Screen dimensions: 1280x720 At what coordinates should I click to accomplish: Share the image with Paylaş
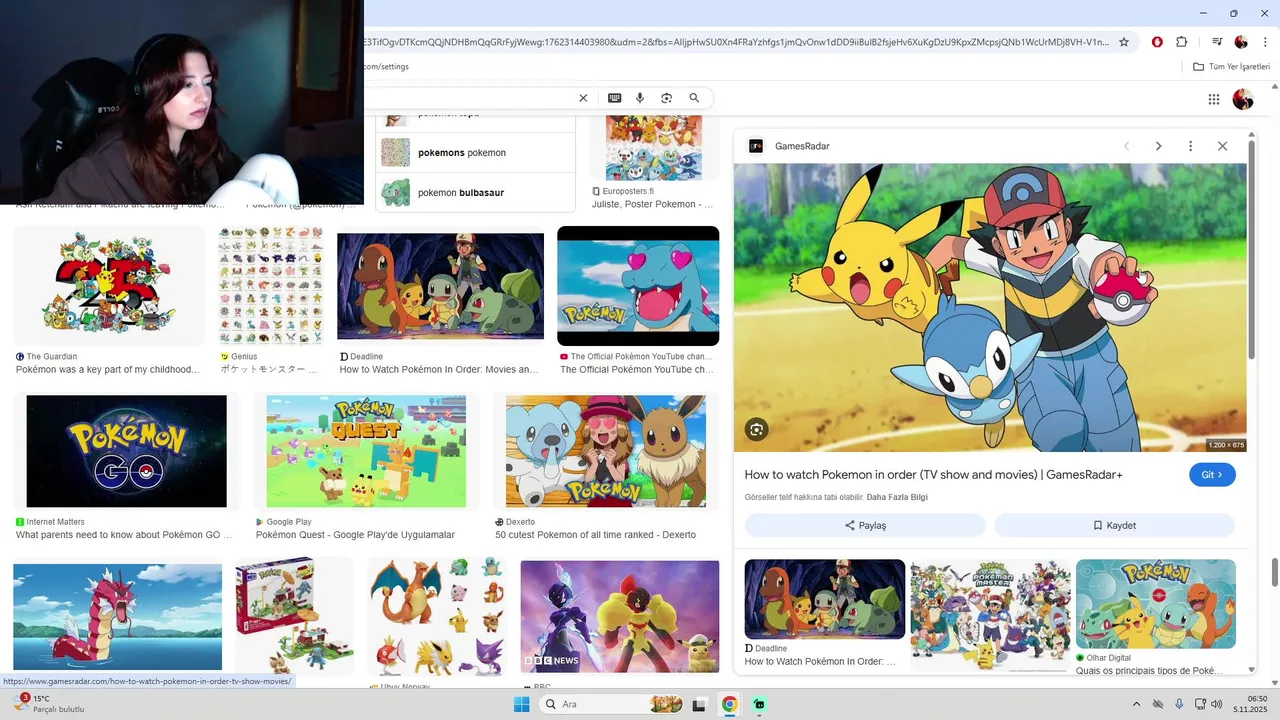[x=865, y=525]
